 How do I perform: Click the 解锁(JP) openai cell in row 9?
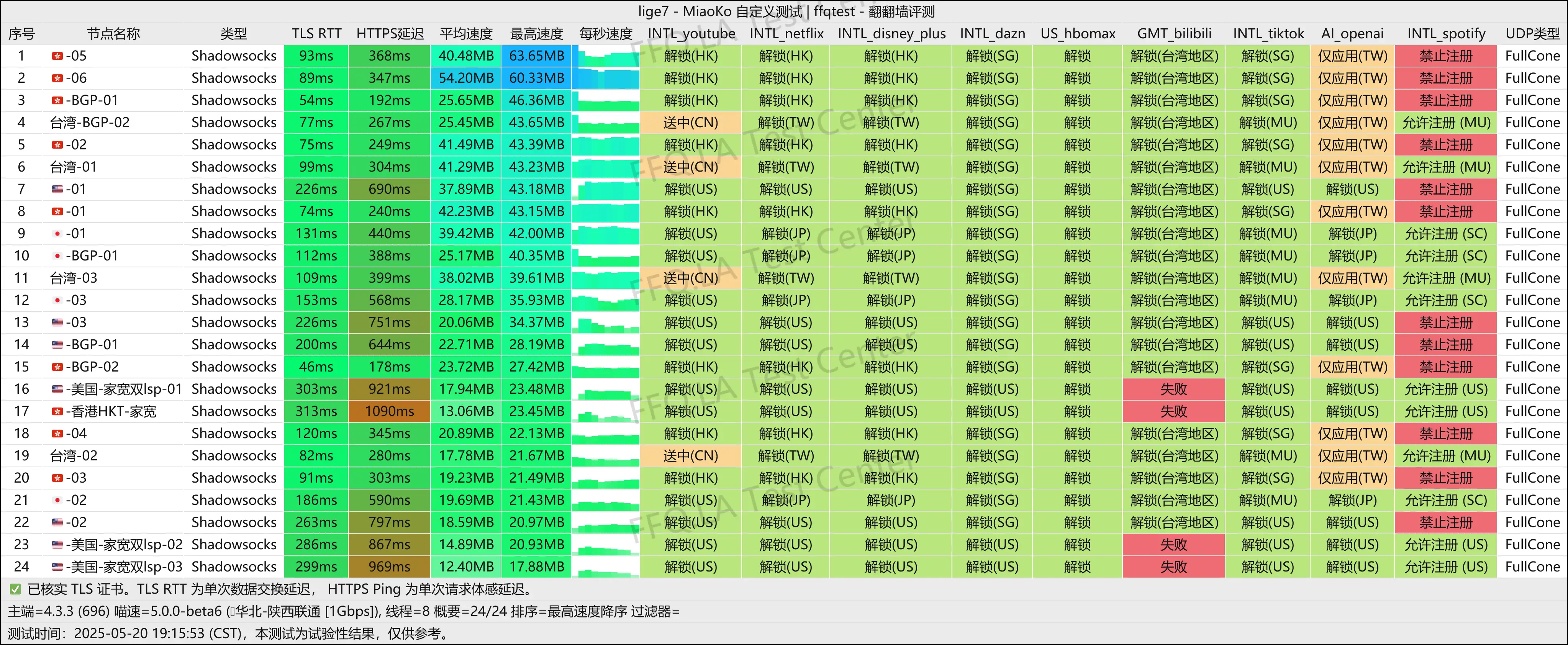click(x=1352, y=234)
